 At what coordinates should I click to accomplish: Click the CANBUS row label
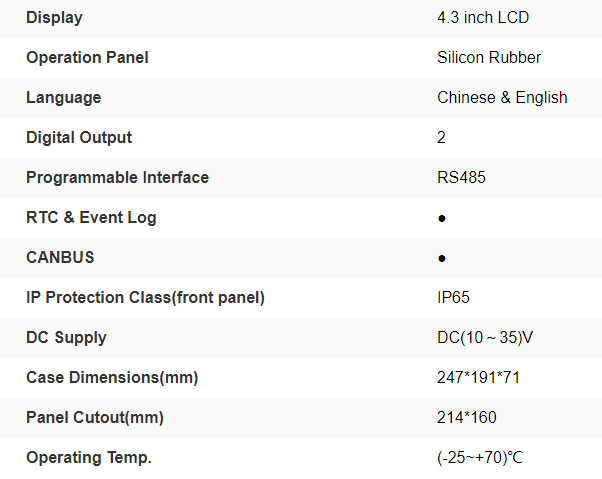(x=60, y=257)
